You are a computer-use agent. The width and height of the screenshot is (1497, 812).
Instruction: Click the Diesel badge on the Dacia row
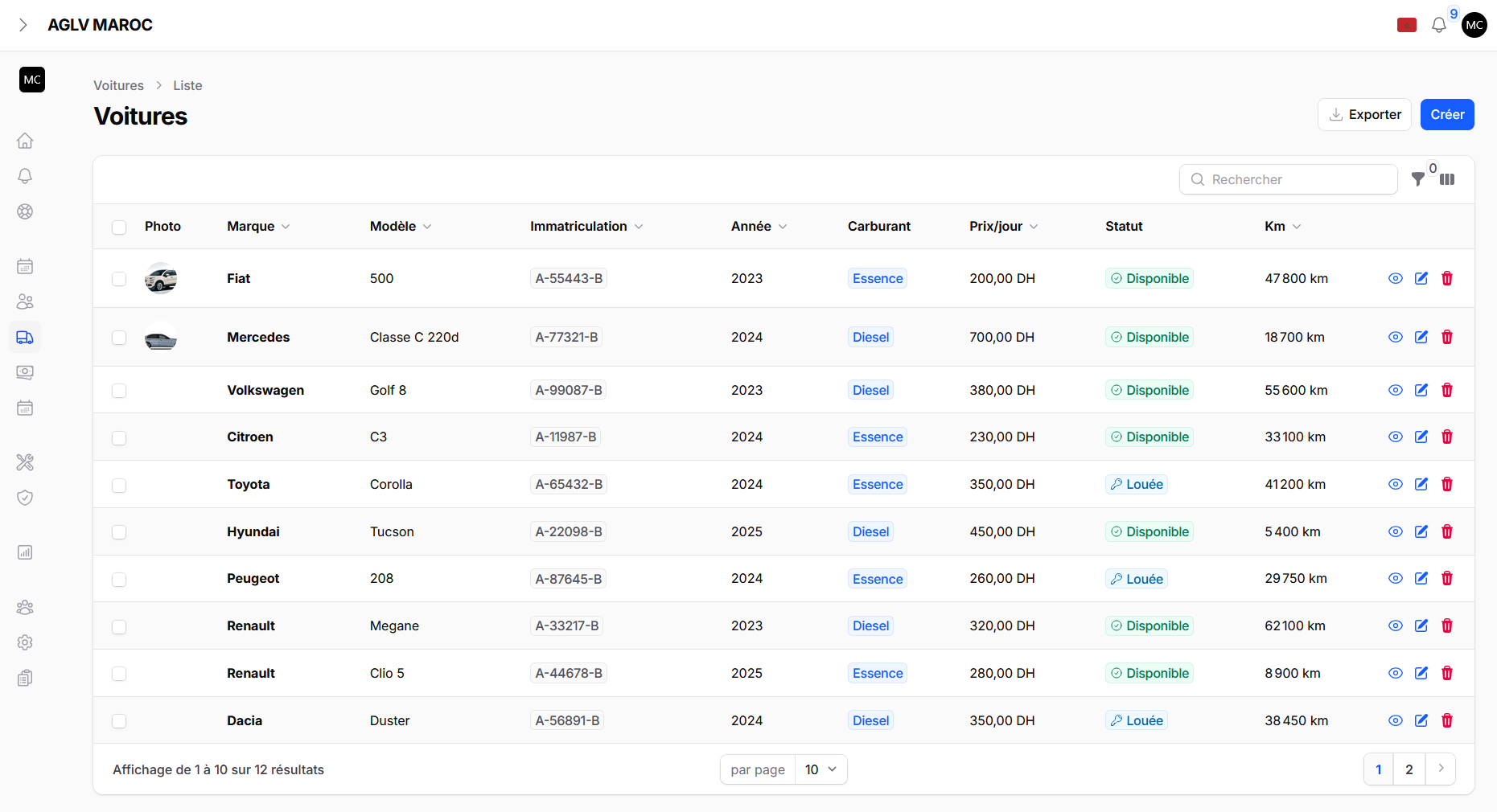[870, 720]
